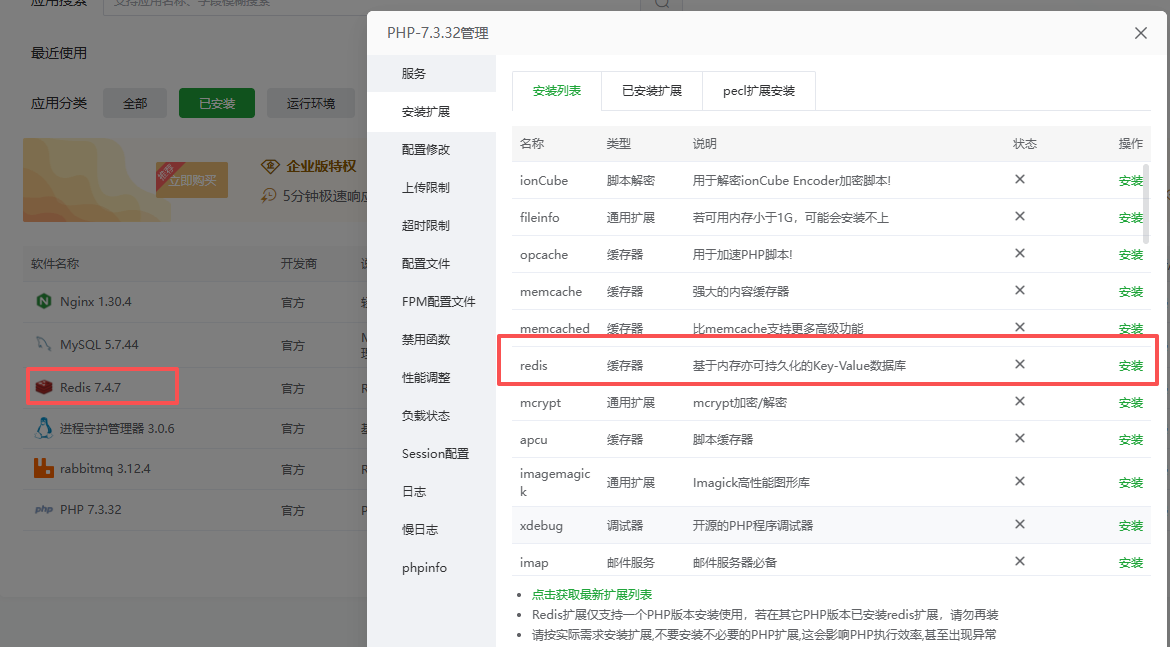
Task: Open 慢日志 in the sidebar
Action: point(431,530)
